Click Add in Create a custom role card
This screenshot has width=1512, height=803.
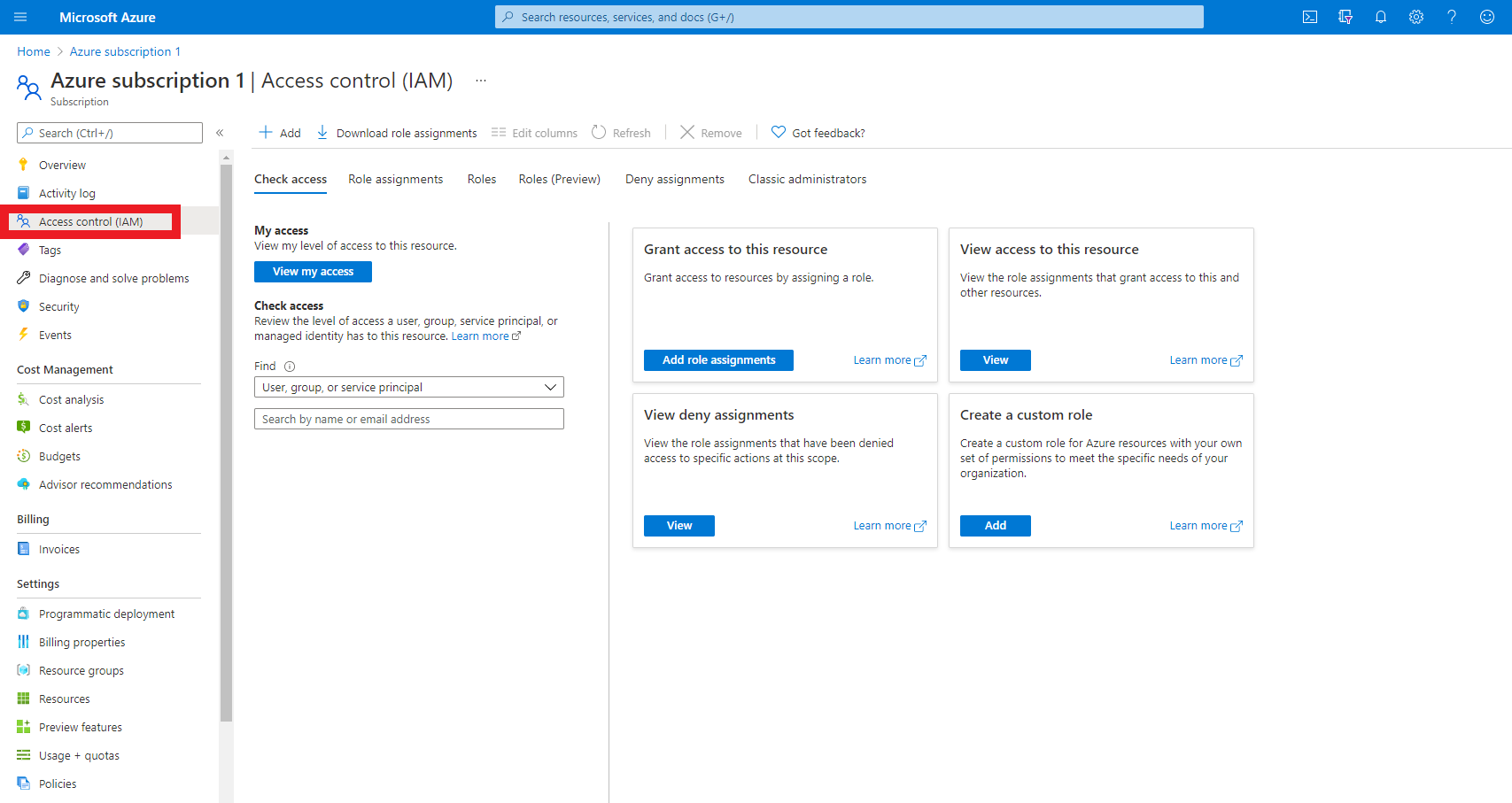[996, 526]
